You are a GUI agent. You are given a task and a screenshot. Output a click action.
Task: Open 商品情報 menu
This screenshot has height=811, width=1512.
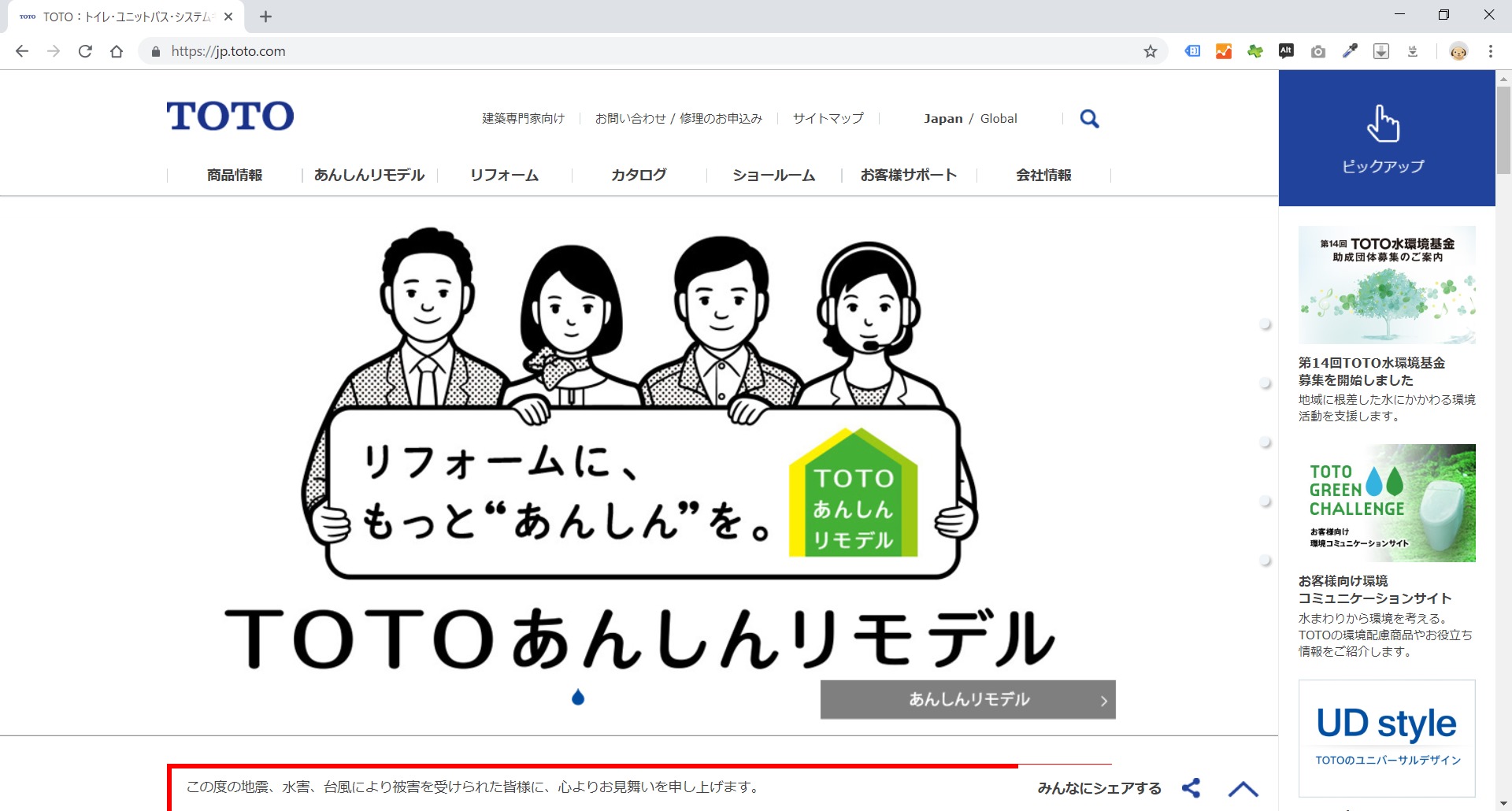coord(235,175)
